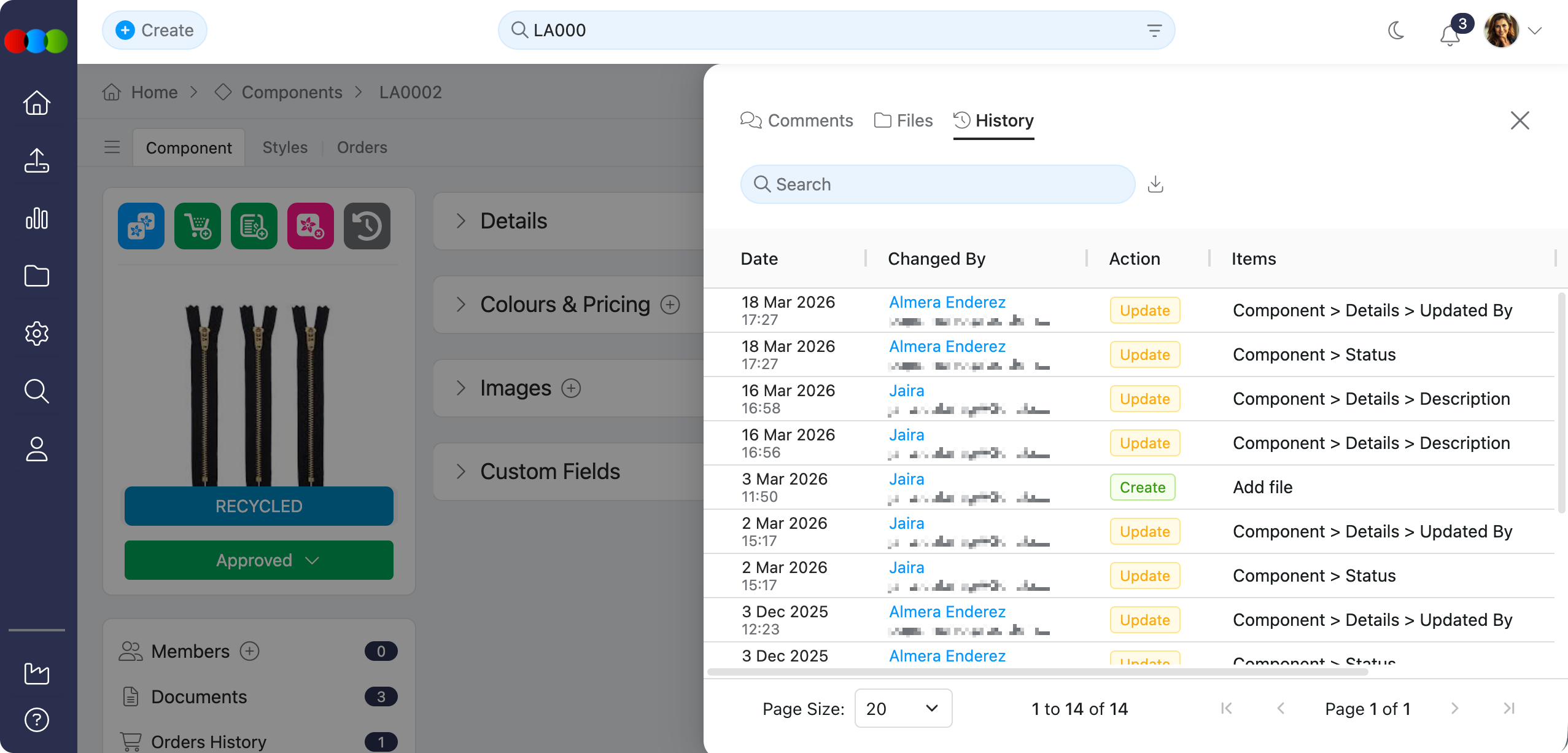Open the upload icon in the sidebar
Viewport: 1568px width, 753px height.
pyautogui.click(x=37, y=161)
